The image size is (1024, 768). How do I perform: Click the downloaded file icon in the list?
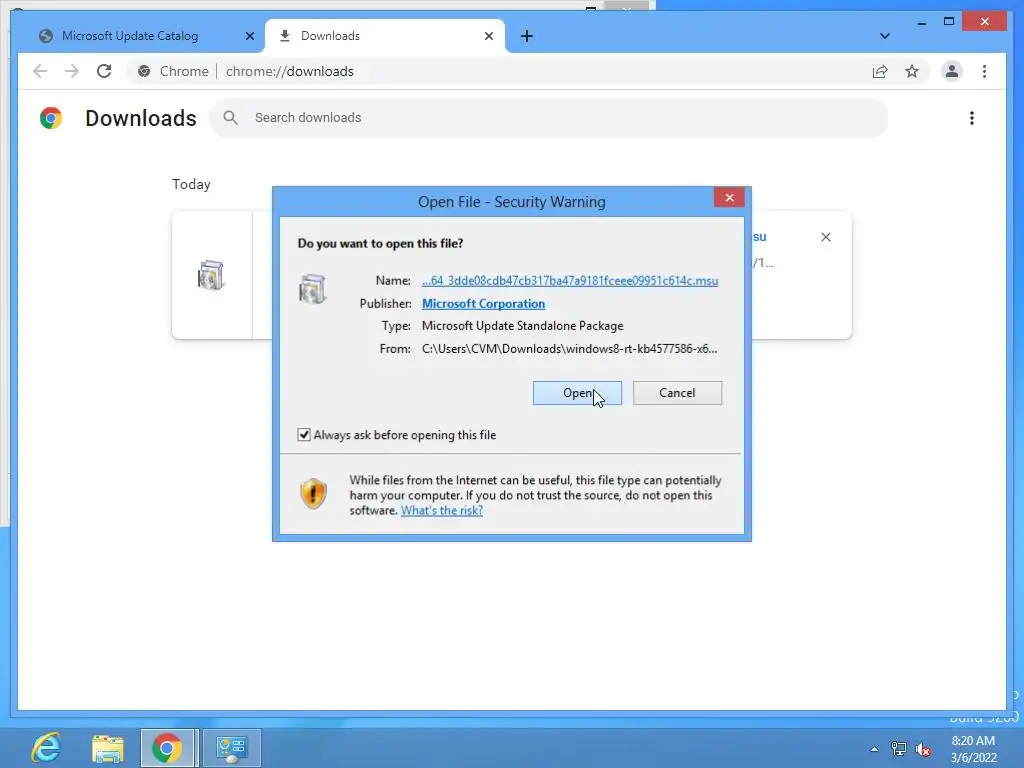pos(211,275)
